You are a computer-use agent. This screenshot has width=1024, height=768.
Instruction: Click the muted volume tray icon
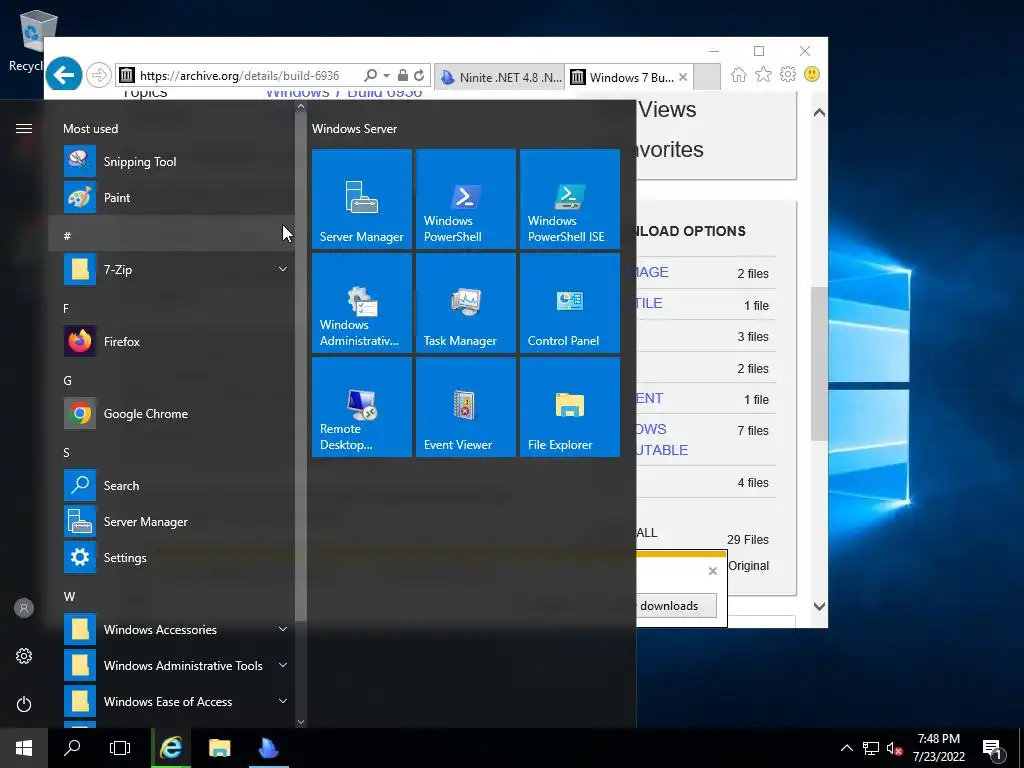click(893, 748)
